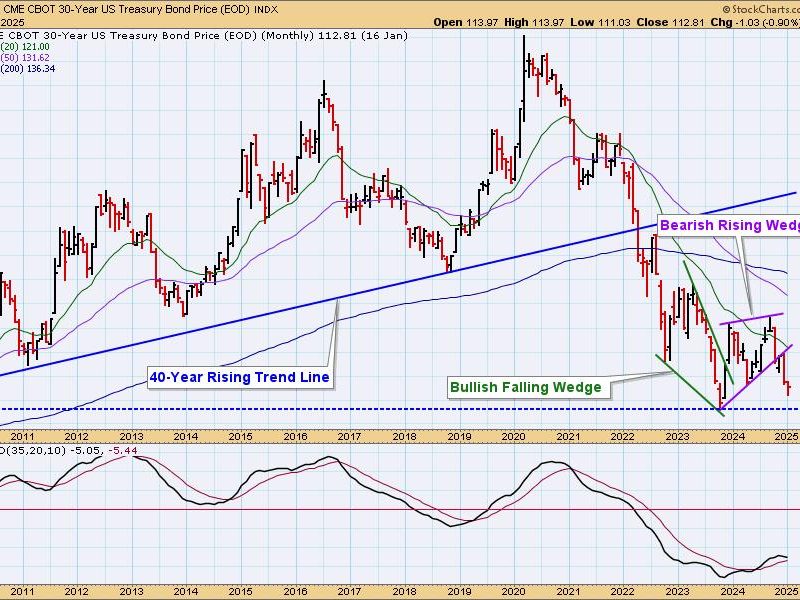800x600 pixels.
Task: Click '2013' on the price panel year axis
Action: click(x=131, y=437)
